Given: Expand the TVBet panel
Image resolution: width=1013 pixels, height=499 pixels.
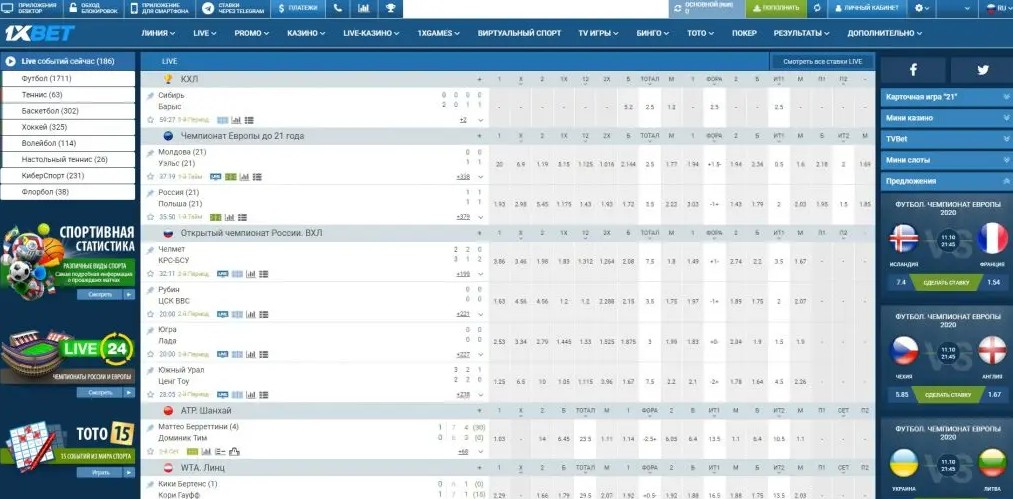Looking at the screenshot, I should click(946, 139).
